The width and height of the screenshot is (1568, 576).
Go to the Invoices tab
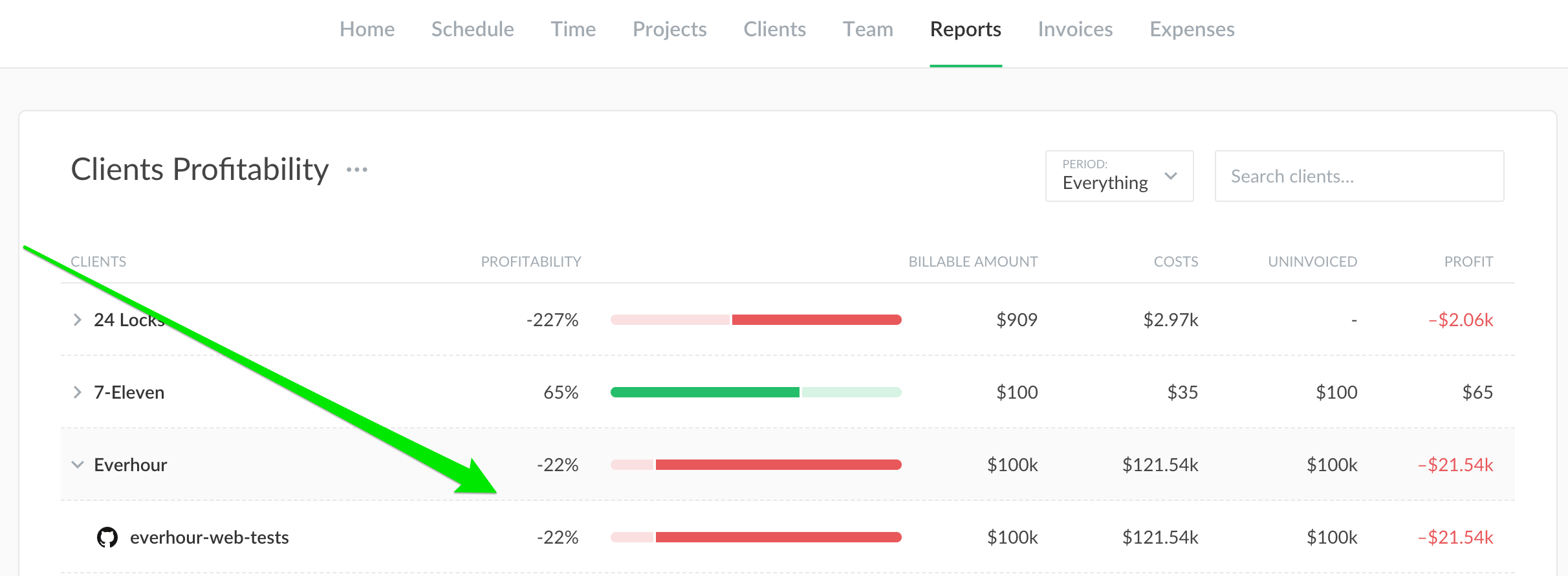pos(1075,29)
